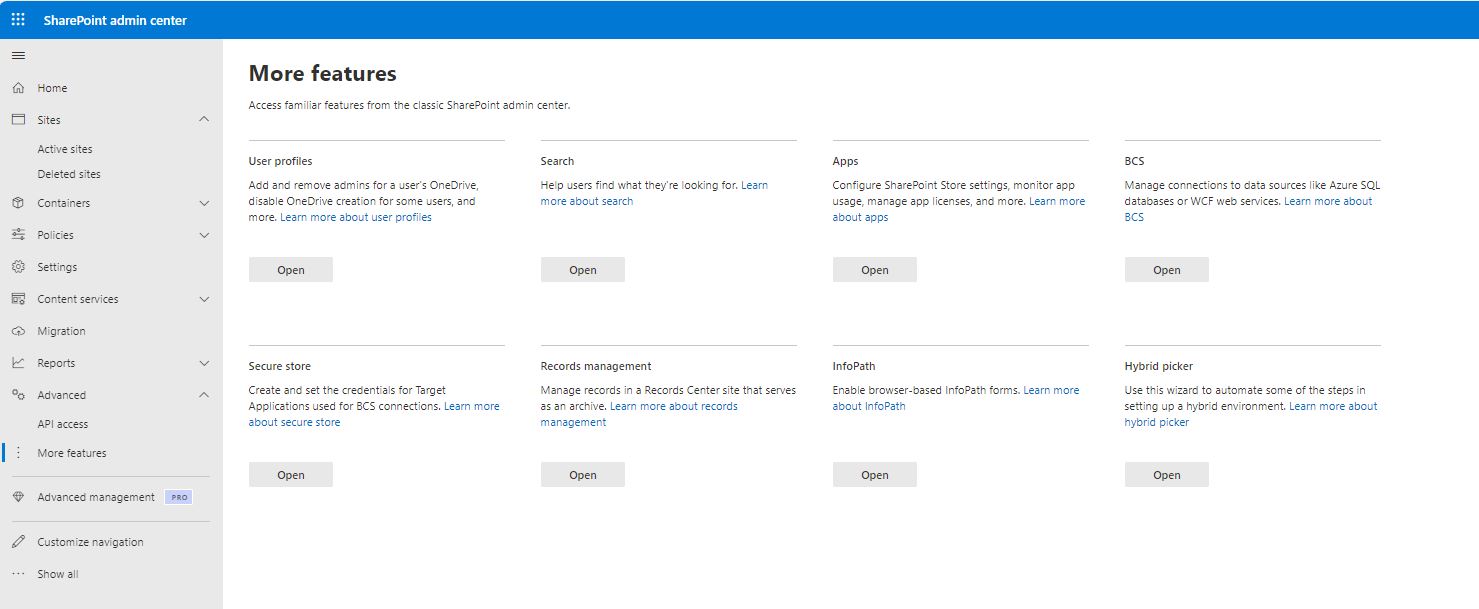
Task: Select API access in the sidebar
Action: point(63,424)
